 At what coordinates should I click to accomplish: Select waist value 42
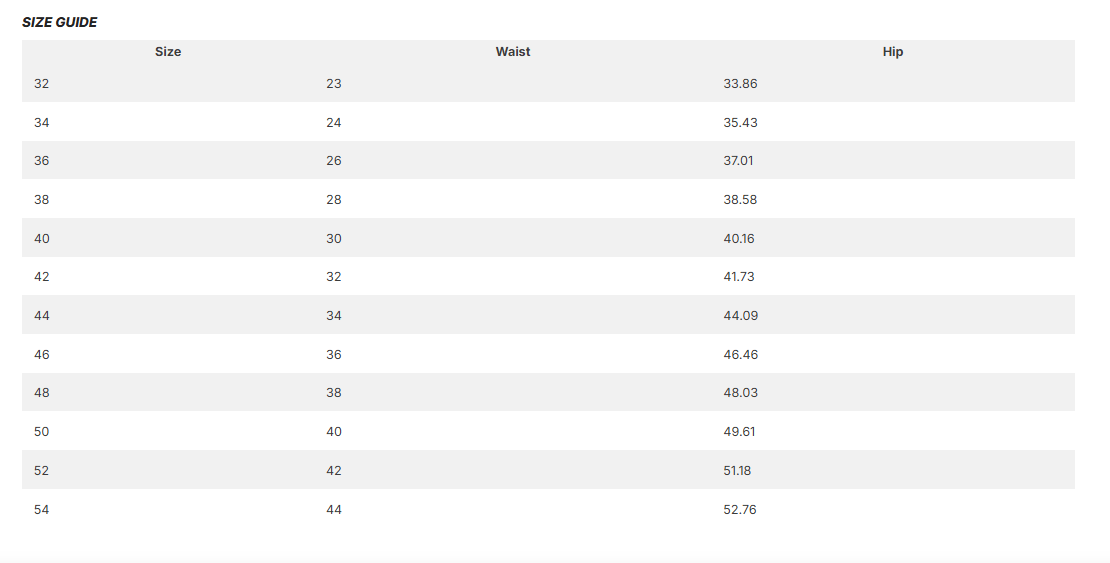tap(334, 471)
